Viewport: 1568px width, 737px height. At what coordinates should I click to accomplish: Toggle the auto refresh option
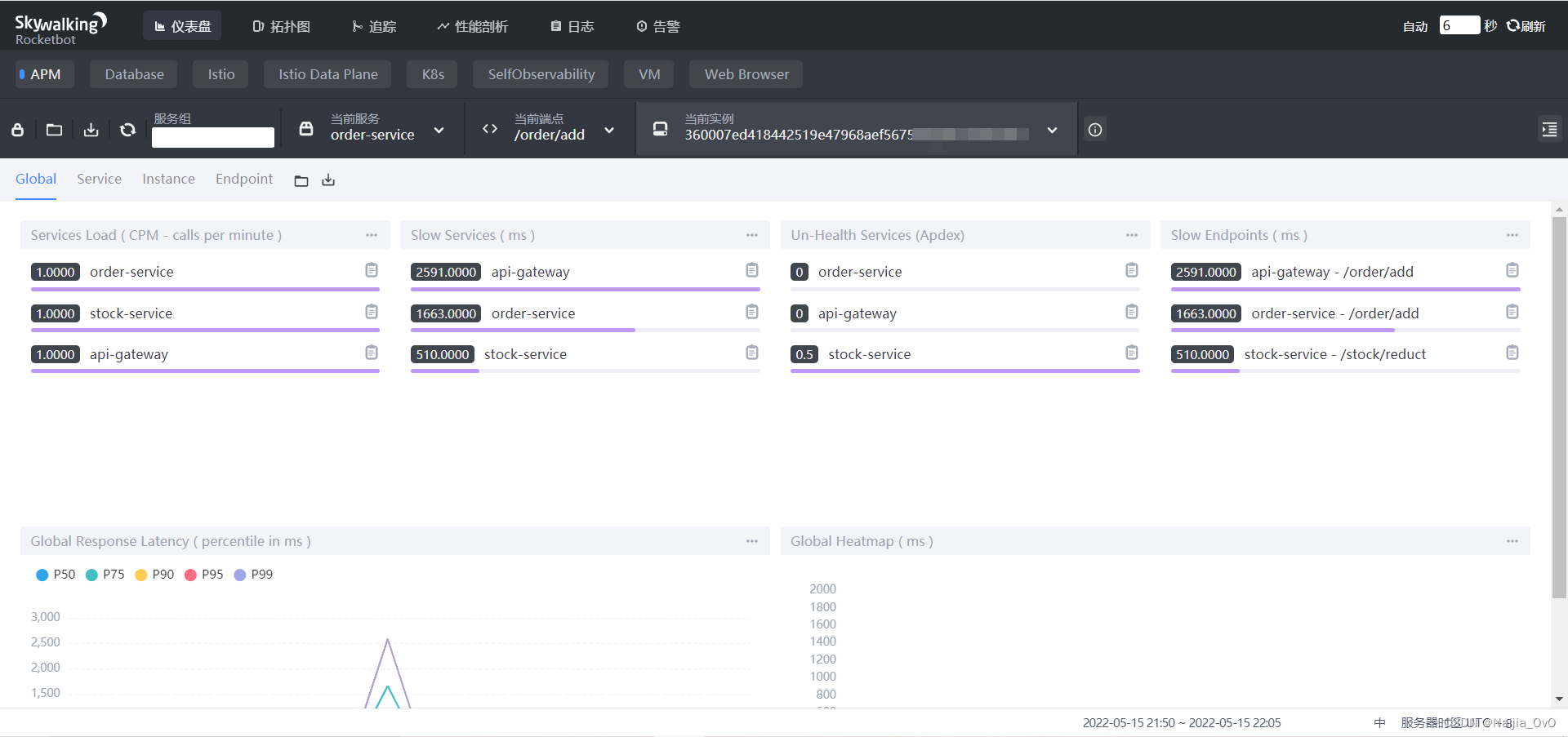pos(1415,26)
